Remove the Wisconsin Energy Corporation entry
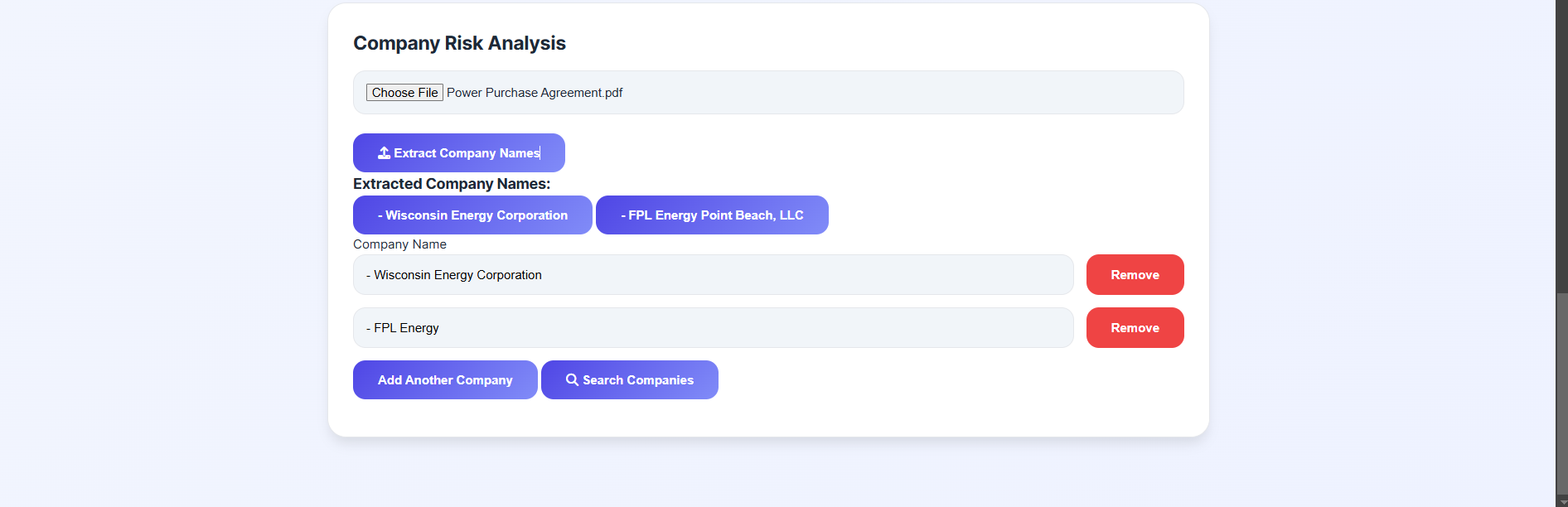Image resolution: width=1568 pixels, height=507 pixels. coord(1135,275)
